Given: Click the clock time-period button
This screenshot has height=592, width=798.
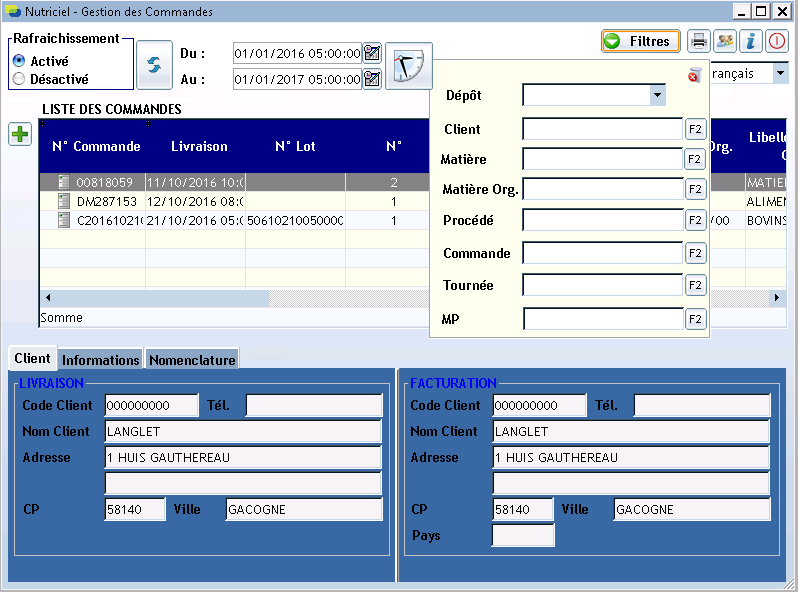Looking at the screenshot, I should tap(408, 66).
